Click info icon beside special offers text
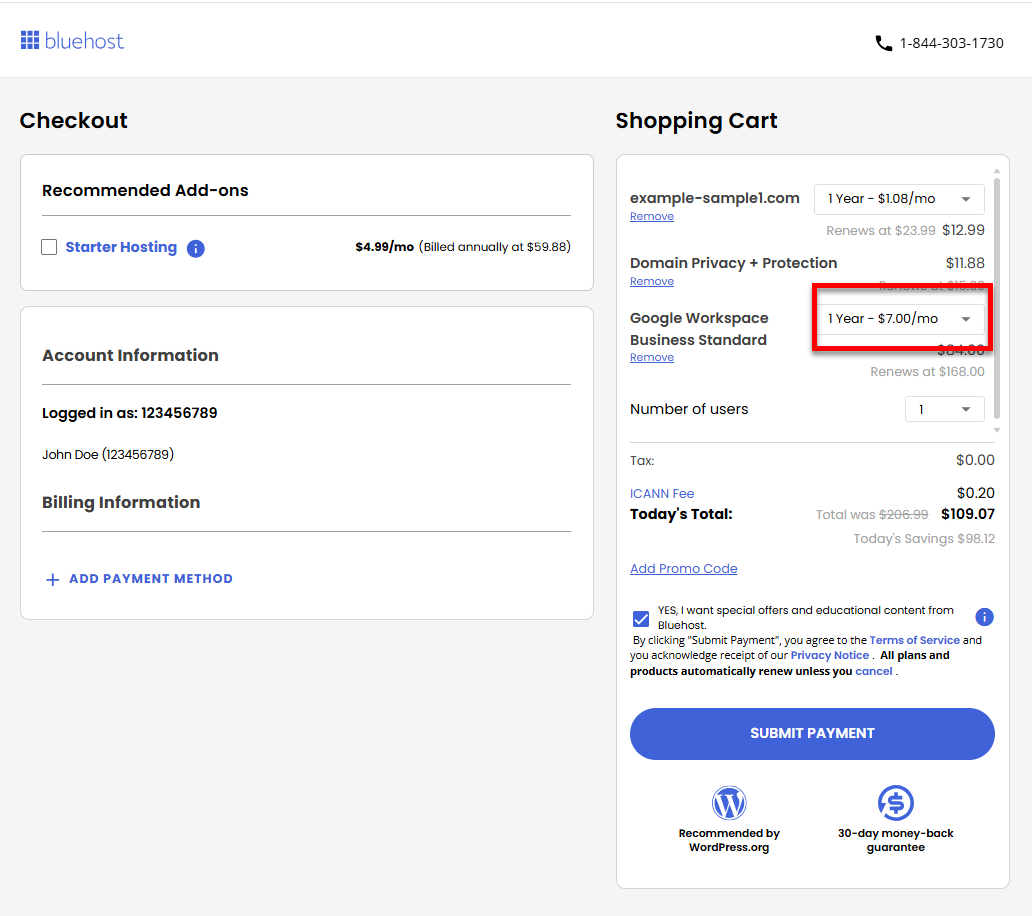This screenshot has height=916, width=1032. pyautogui.click(x=984, y=617)
